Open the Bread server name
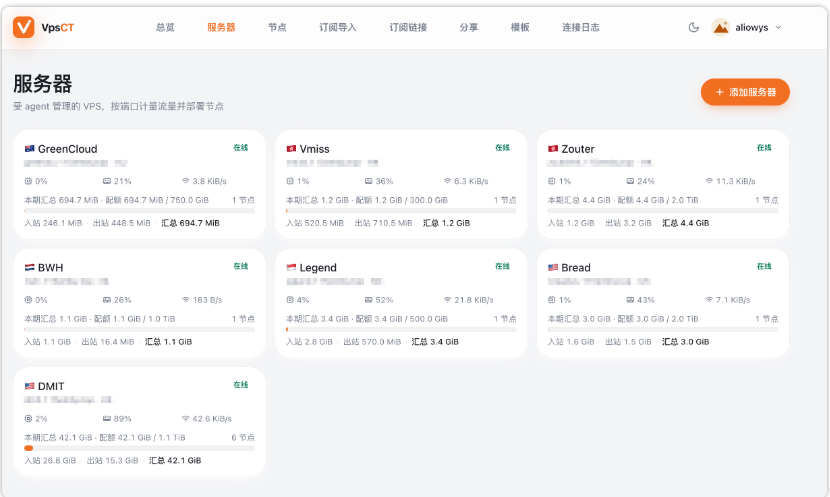Screen dimensions: 830x497 pos(576,267)
